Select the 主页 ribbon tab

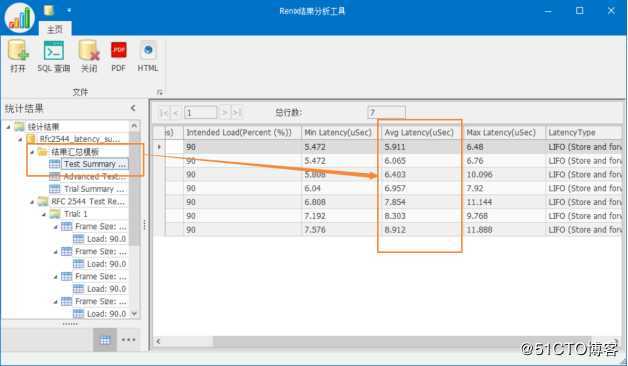coord(55,29)
